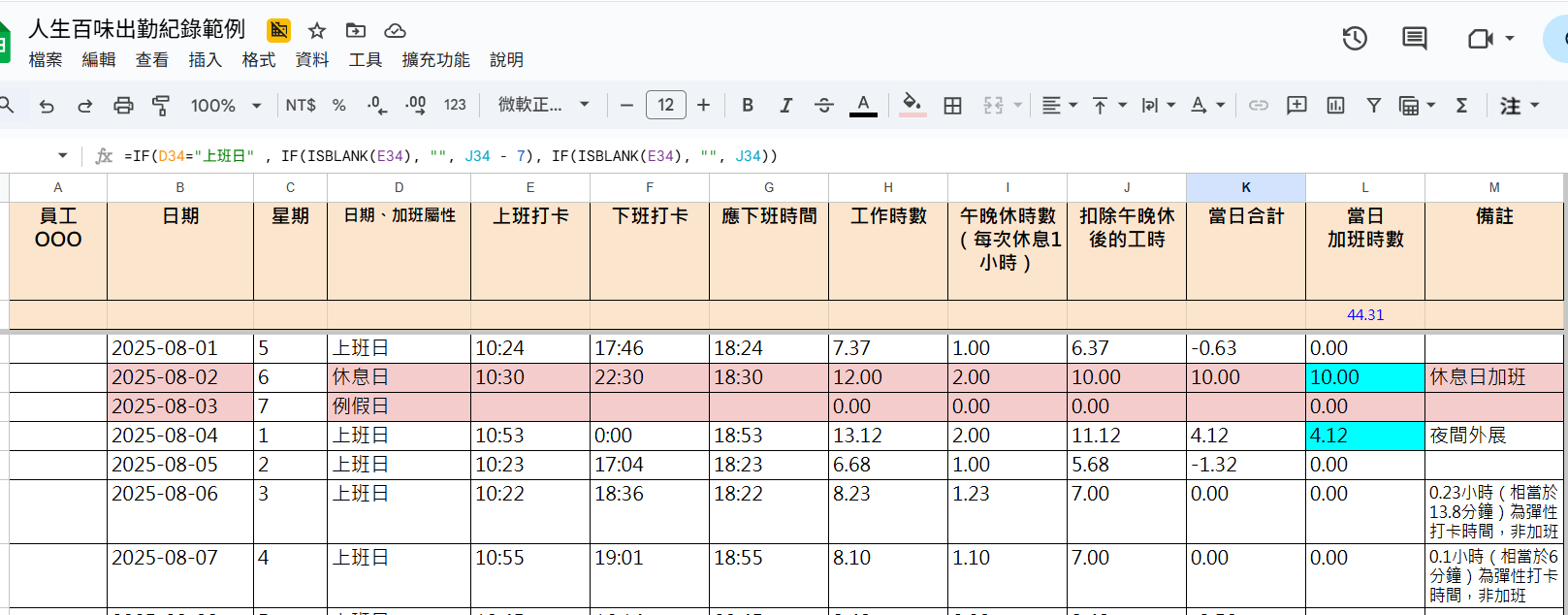Click the print icon

pyautogui.click(x=123, y=106)
